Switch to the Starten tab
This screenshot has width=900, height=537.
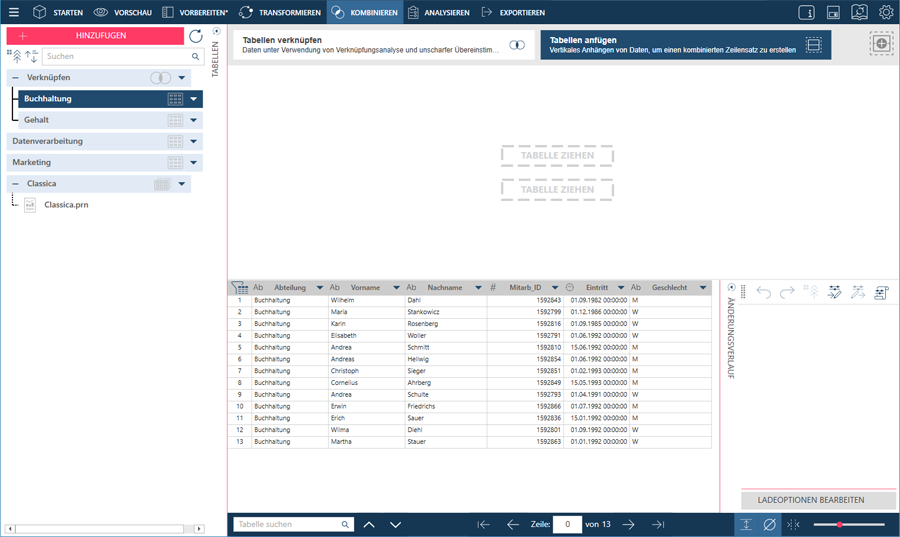coord(57,12)
